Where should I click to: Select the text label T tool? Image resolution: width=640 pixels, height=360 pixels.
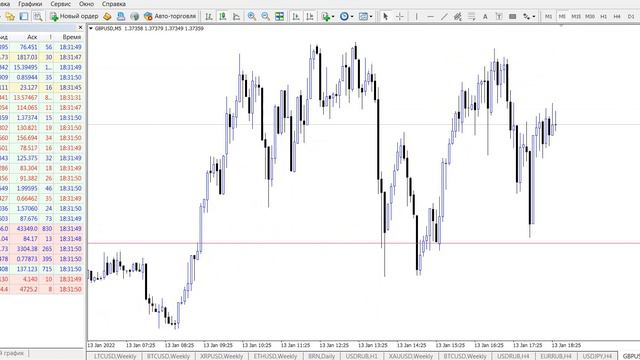click(499, 16)
